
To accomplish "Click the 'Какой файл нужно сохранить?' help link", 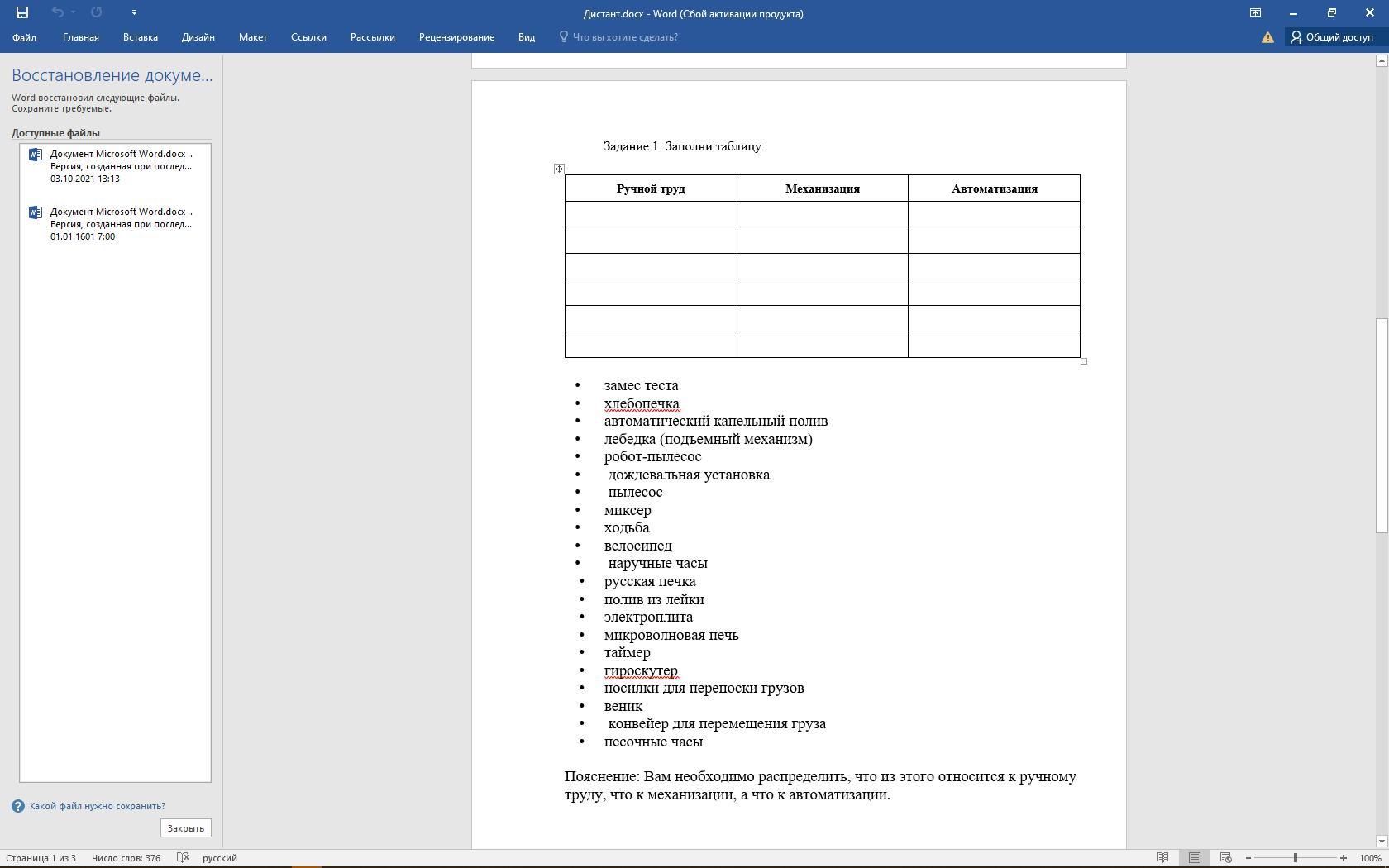I will coord(98,806).
